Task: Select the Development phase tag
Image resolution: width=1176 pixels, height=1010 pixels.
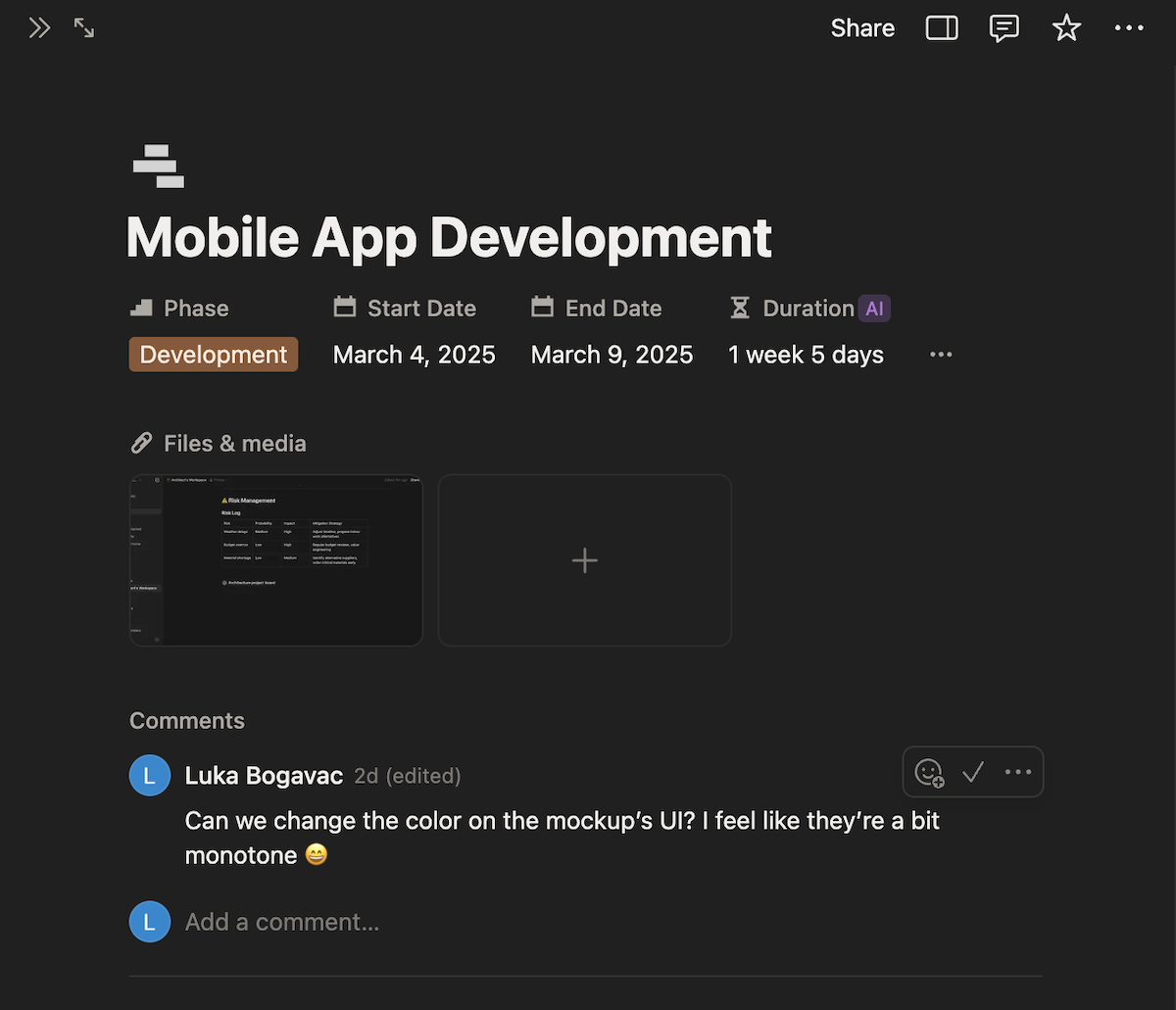Action: [213, 354]
